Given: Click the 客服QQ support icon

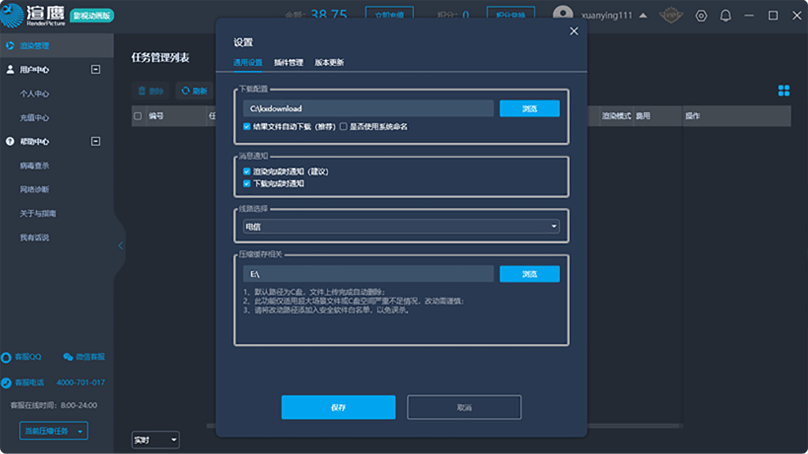Looking at the screenshot, I should tap(7, 356).
